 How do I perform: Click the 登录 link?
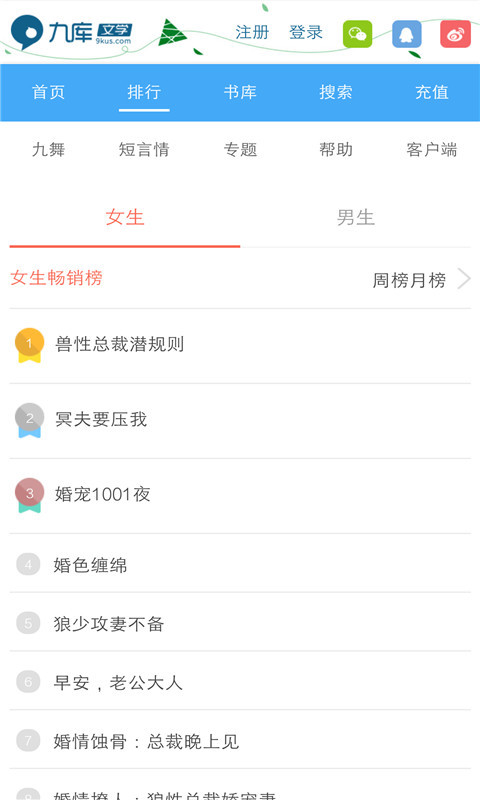coord(306,33)
